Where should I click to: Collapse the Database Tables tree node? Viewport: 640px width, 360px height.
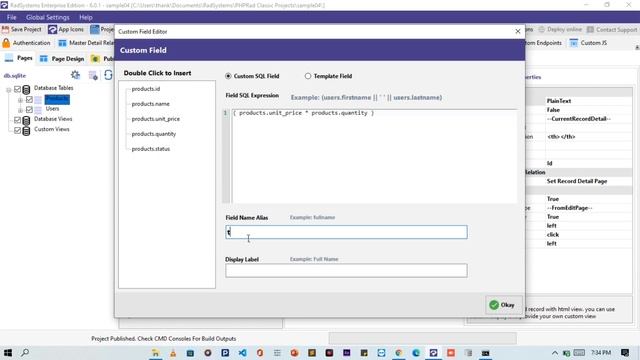9,89
